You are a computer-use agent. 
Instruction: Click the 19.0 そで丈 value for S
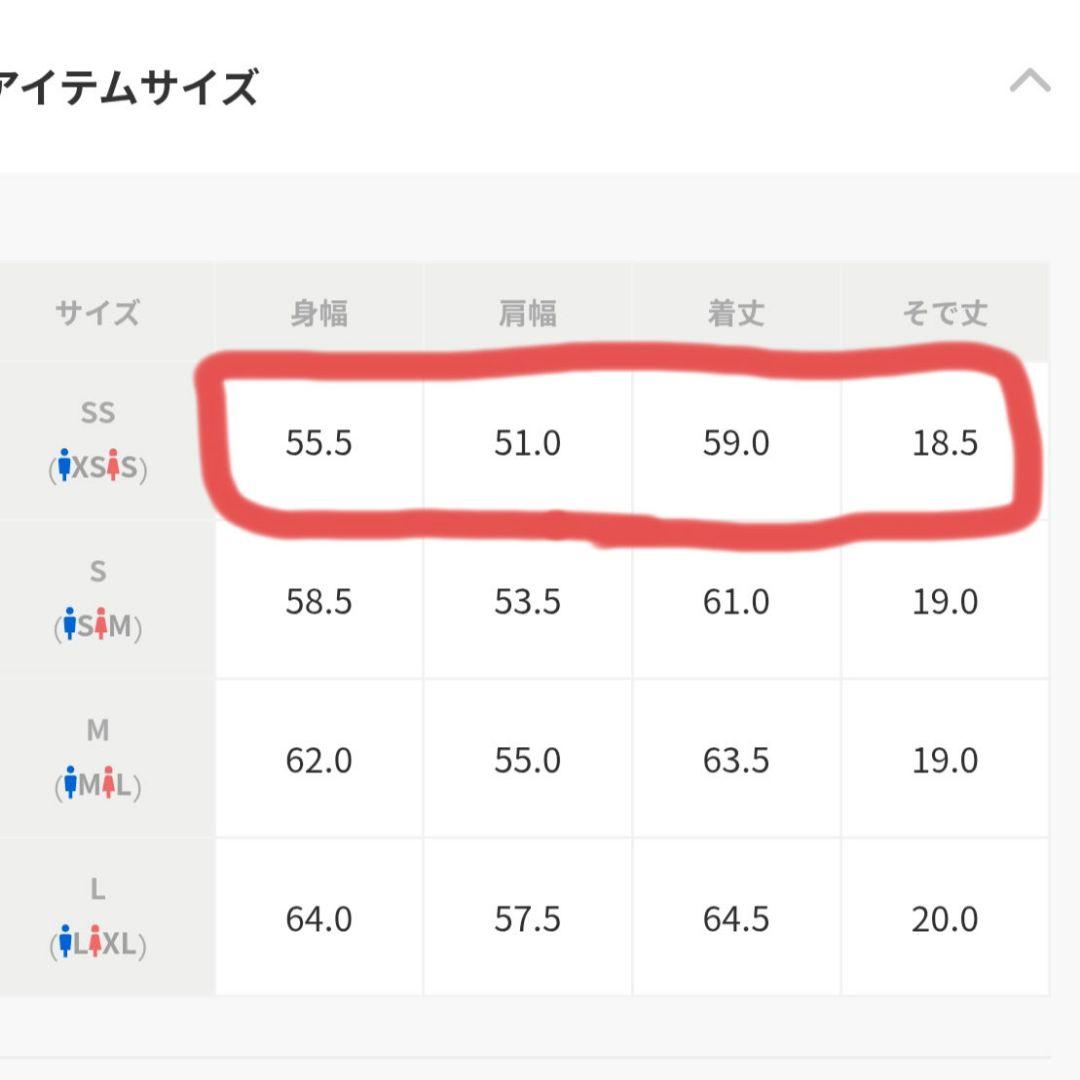tap(945, 602)
